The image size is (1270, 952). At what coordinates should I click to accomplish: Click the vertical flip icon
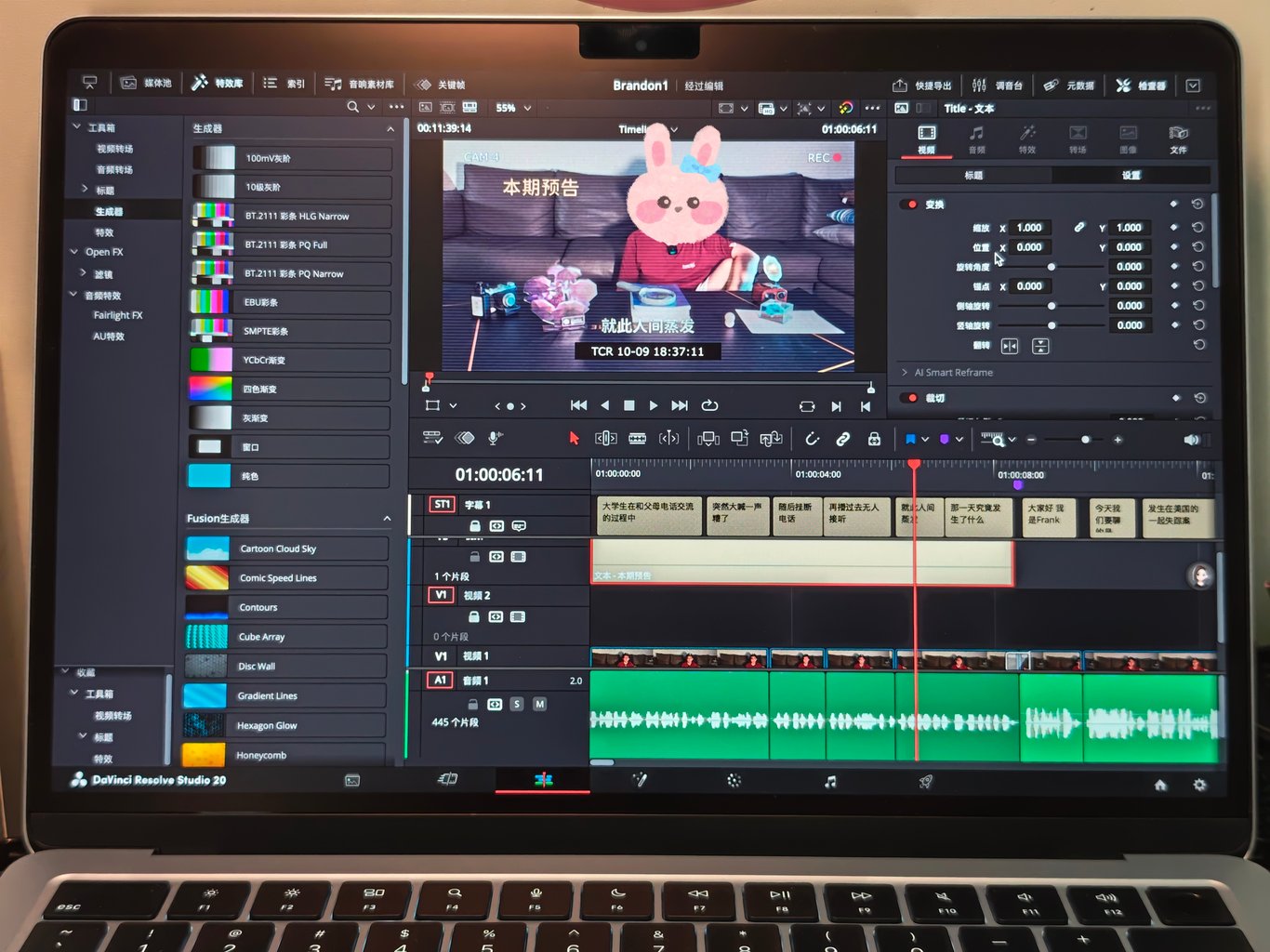[x=1040, y=346]
